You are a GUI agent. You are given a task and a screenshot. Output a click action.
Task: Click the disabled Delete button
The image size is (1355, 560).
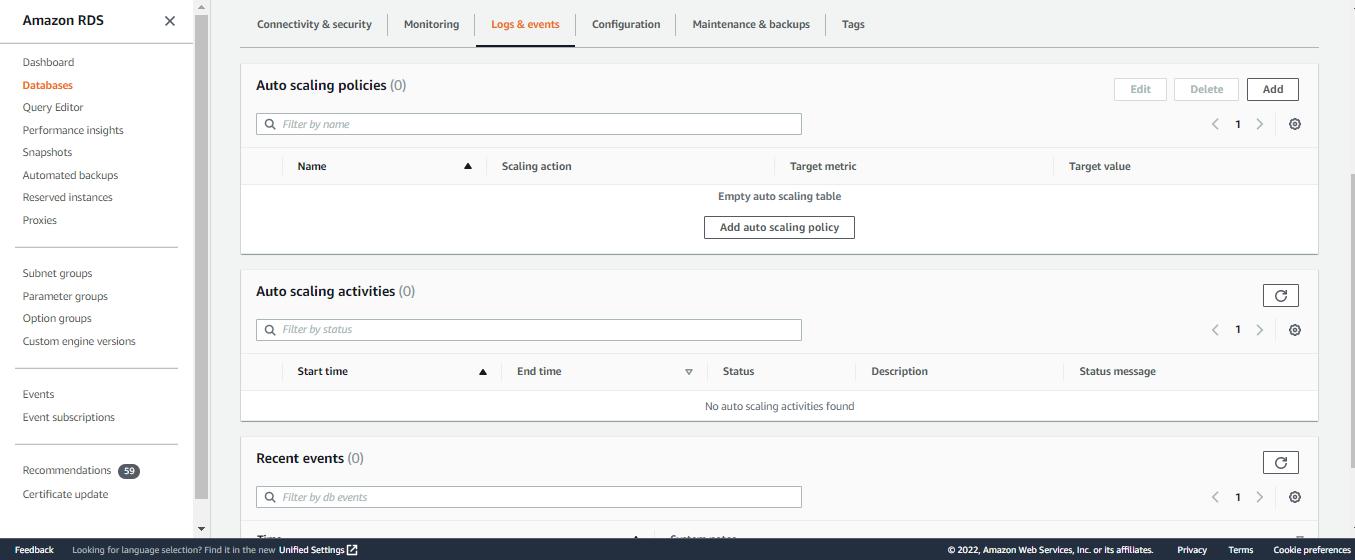click(1206, 89)
